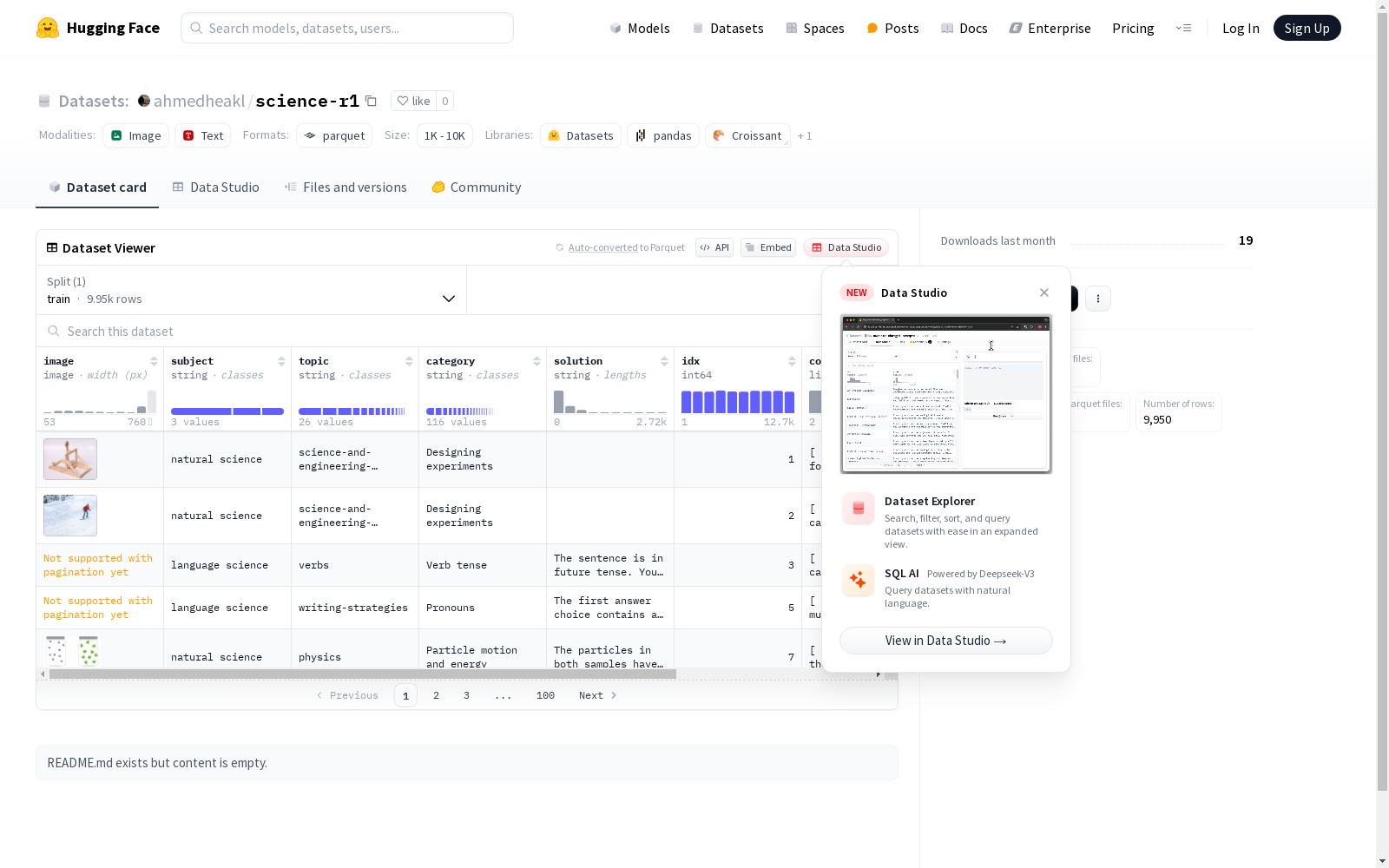Image resolution: width=1389 pixels, height=868 pixels.
Task: Click the solution lengths histogram
Action: pos(610,402)
